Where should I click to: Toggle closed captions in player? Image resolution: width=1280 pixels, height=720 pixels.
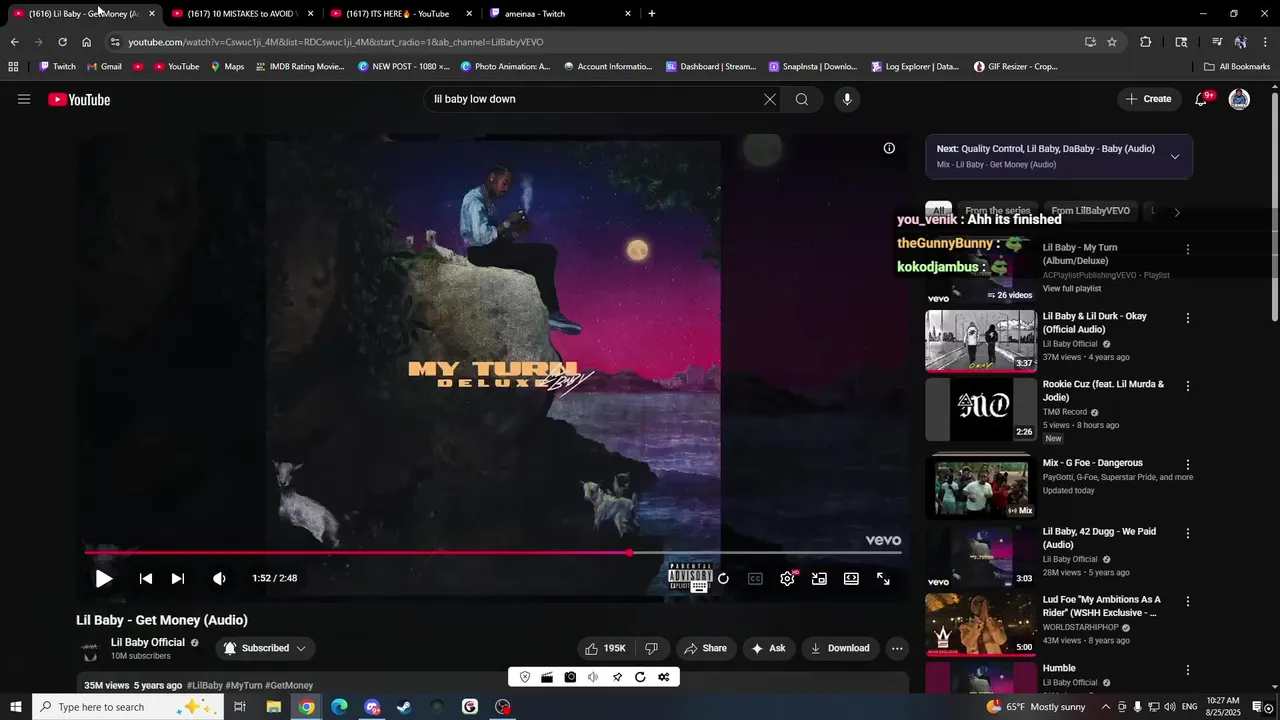pyautogui.click(x=755, y=578)
